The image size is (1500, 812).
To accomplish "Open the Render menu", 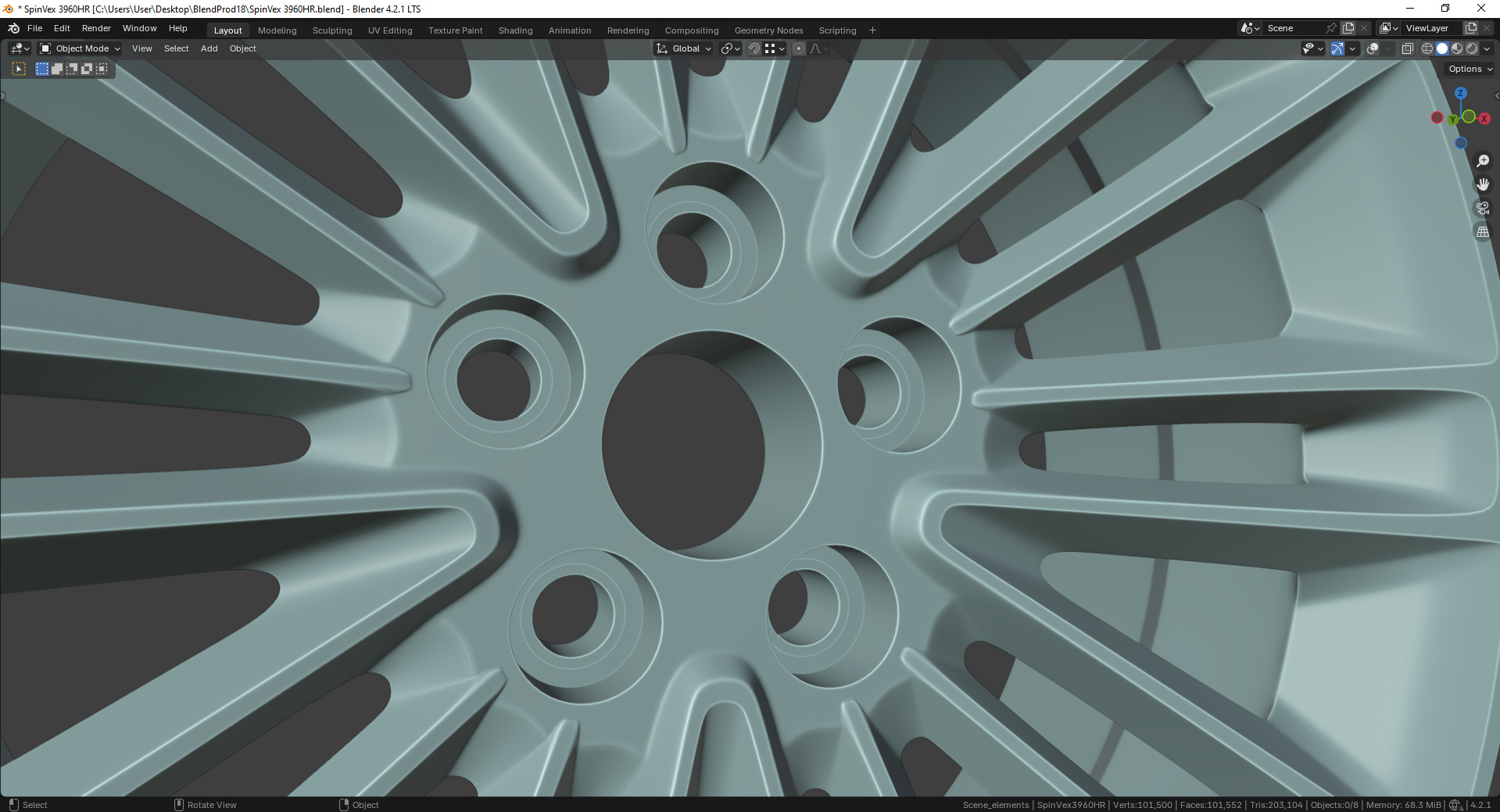I will 96,28.
